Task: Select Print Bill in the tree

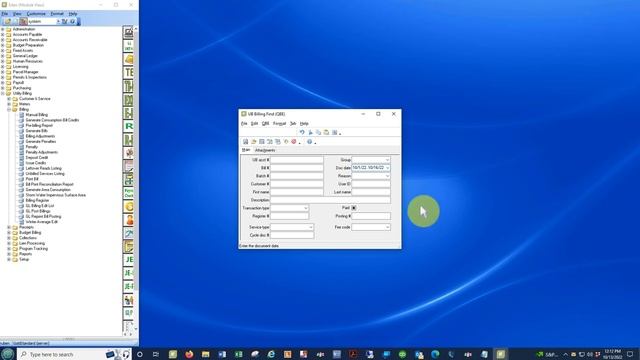Action: [x=32, y=179]
